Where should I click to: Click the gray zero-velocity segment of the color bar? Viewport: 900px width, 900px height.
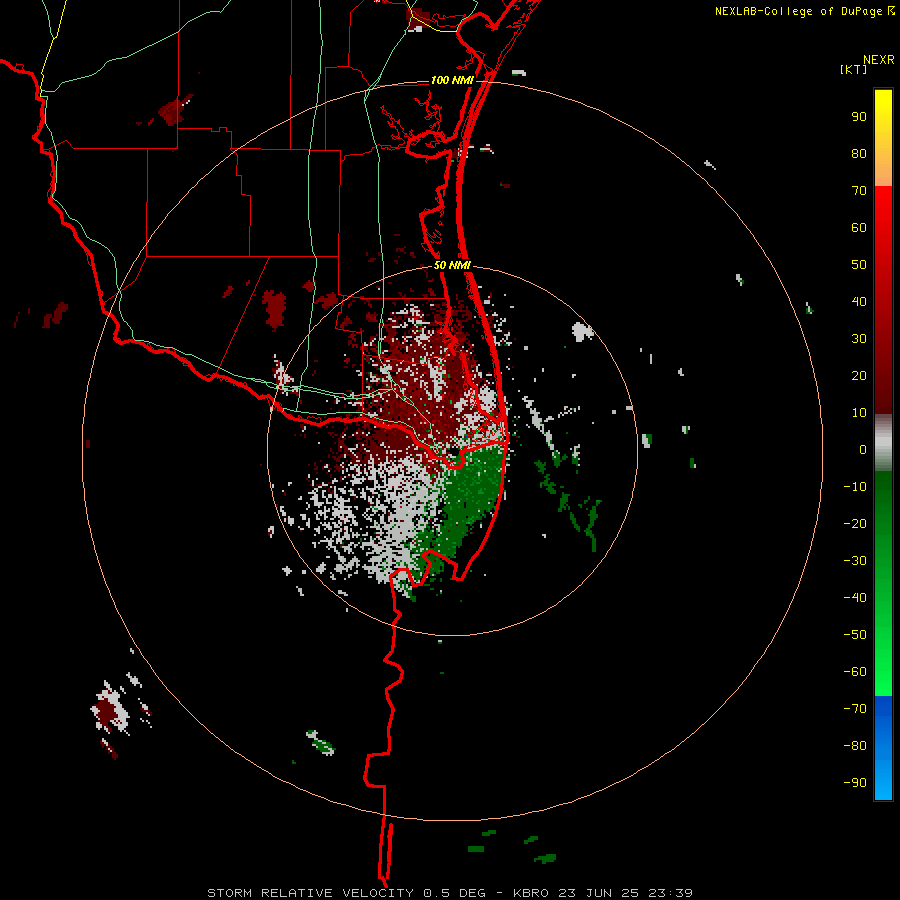coord(883,442)
